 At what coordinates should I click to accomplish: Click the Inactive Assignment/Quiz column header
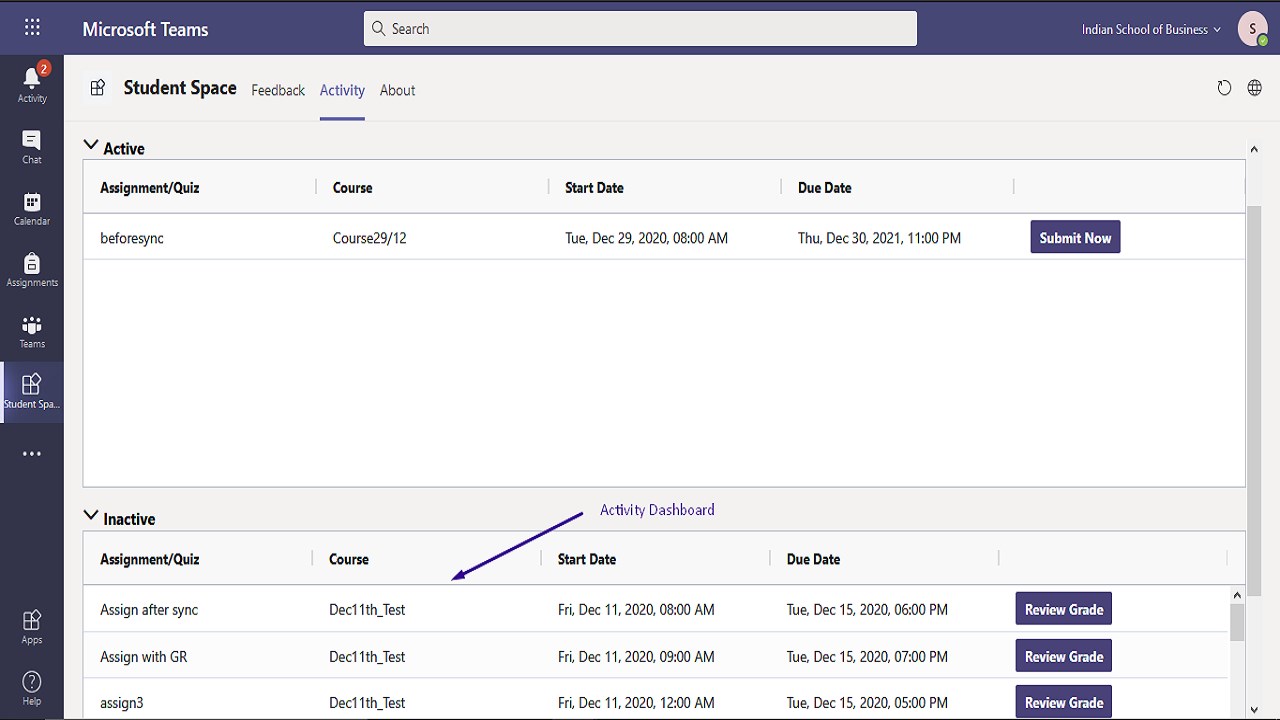click(x=150, y=559)
